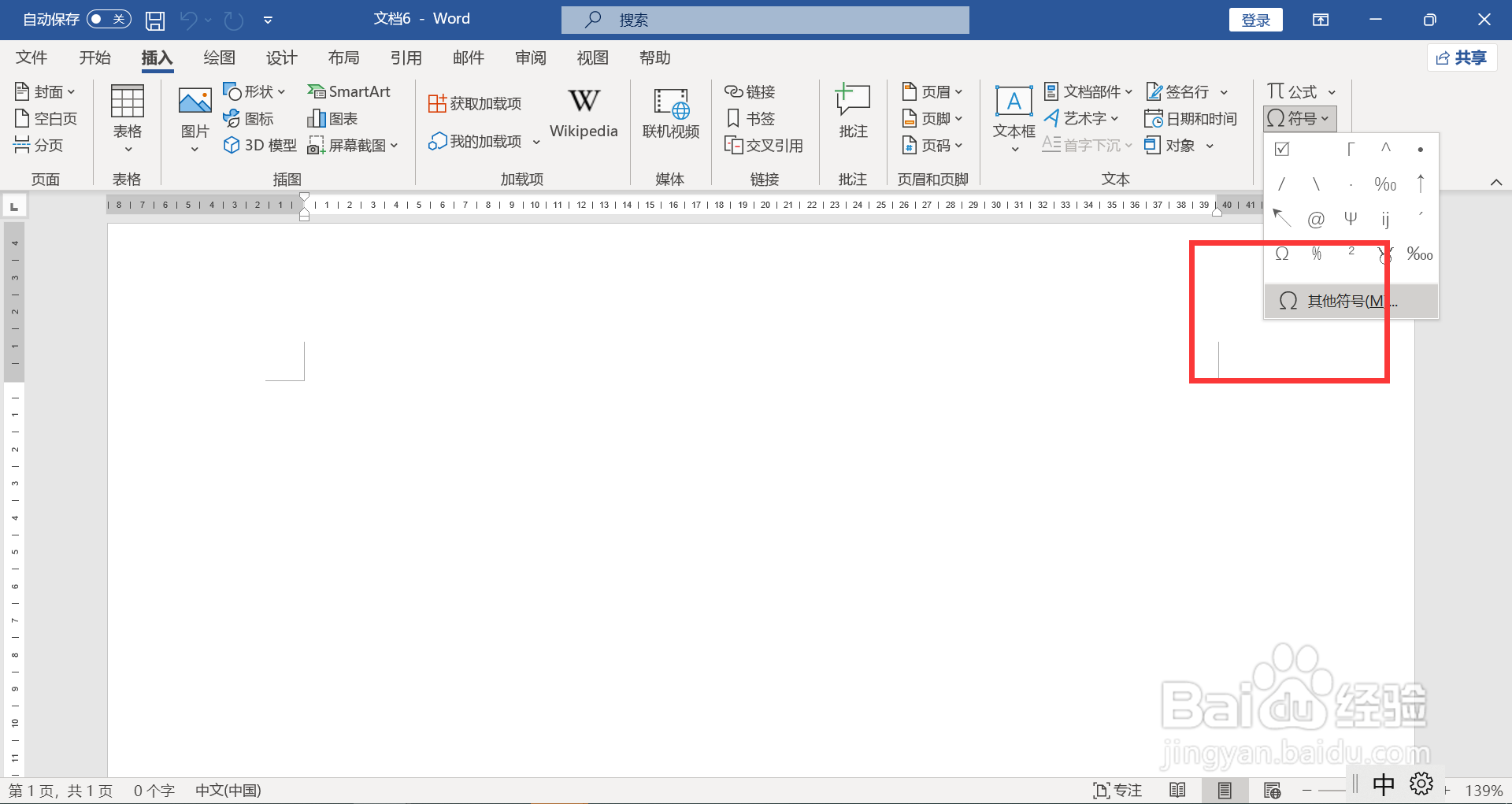Open Ribbon Display Options icon
Image resolution: width=1512 pixels, height=804 pixels.
[1321, 20]
